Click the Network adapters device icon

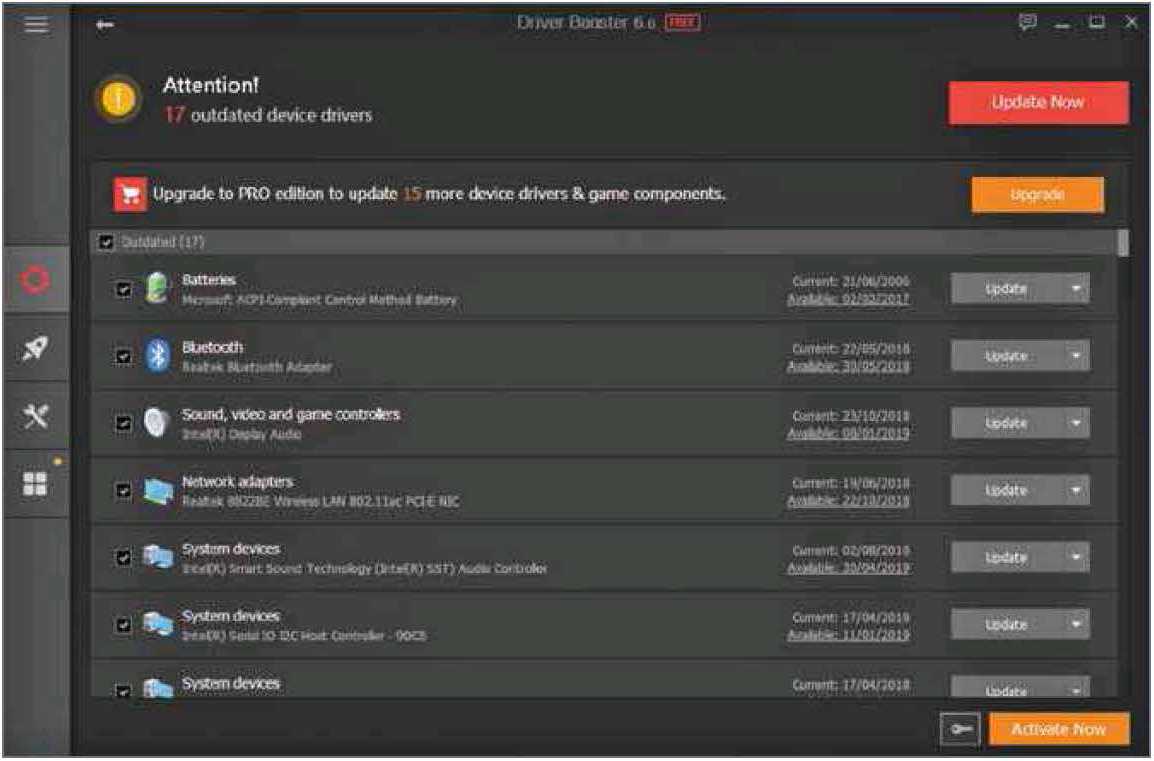point(158,491)
